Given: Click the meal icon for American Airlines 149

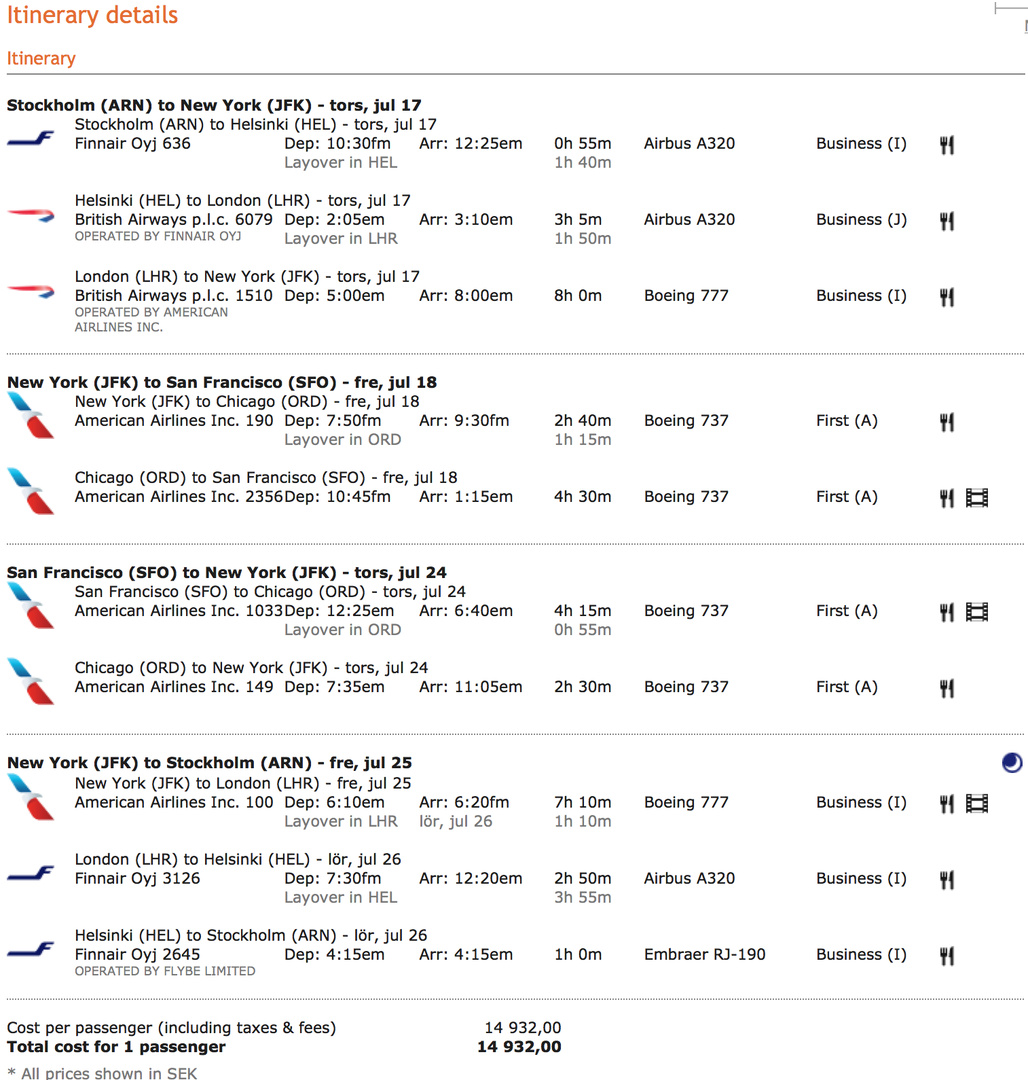Looking at the screenshot, I should (946, 688).
